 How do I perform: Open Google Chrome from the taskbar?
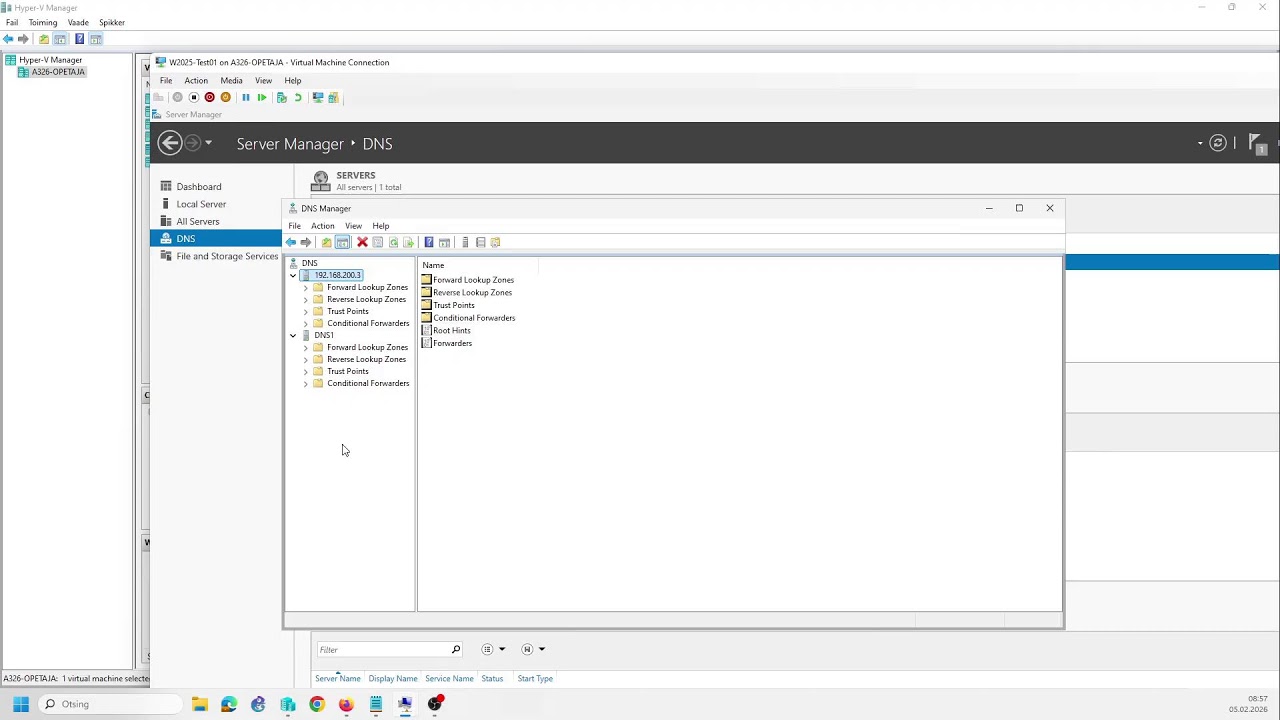click(x=317, y=704)
